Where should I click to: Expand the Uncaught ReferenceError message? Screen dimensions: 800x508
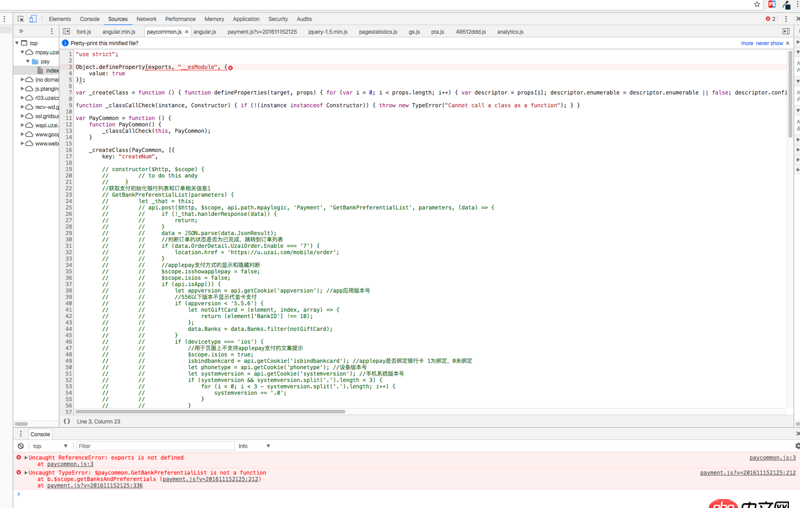26,458
